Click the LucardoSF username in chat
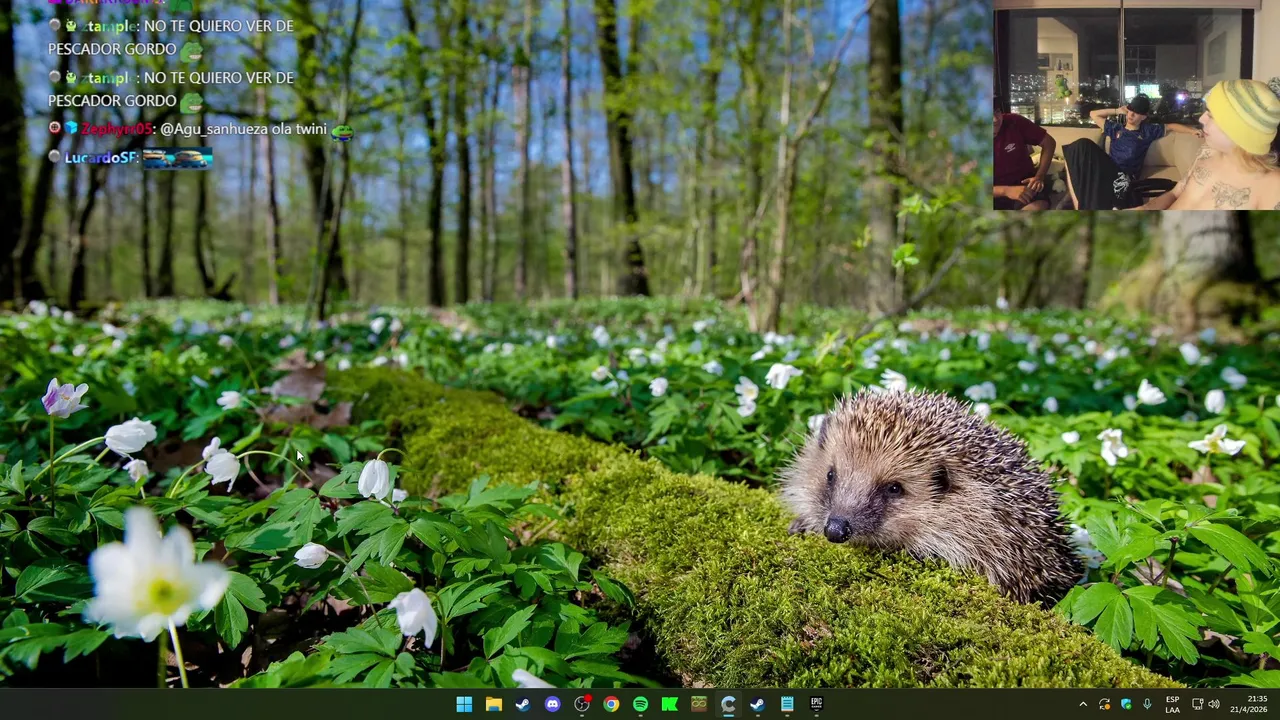The image size is (1280, 720). tap(101, 158)
